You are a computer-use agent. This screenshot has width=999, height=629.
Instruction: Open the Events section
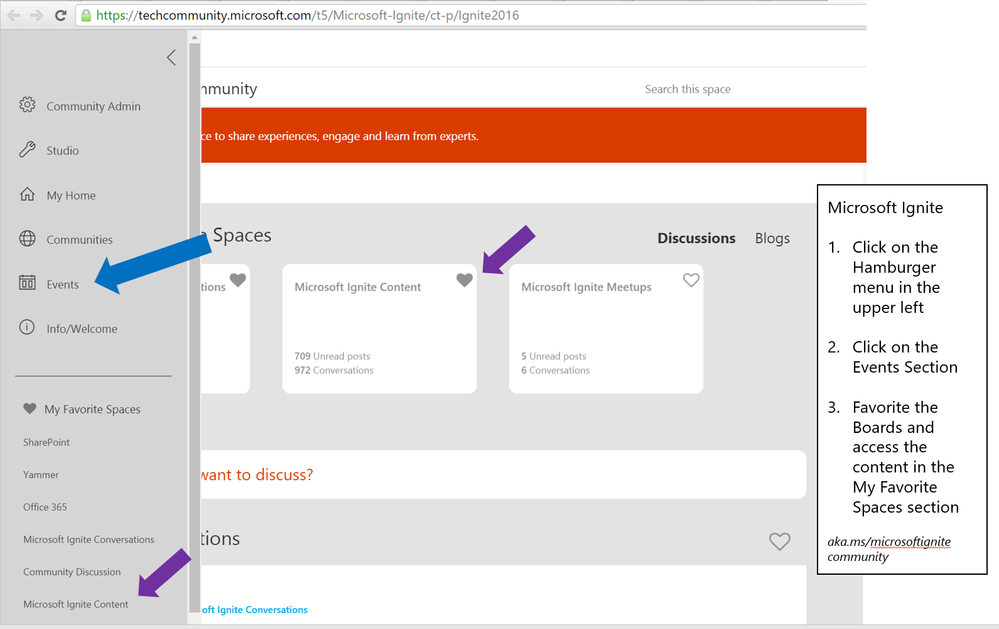pos(62,284)
